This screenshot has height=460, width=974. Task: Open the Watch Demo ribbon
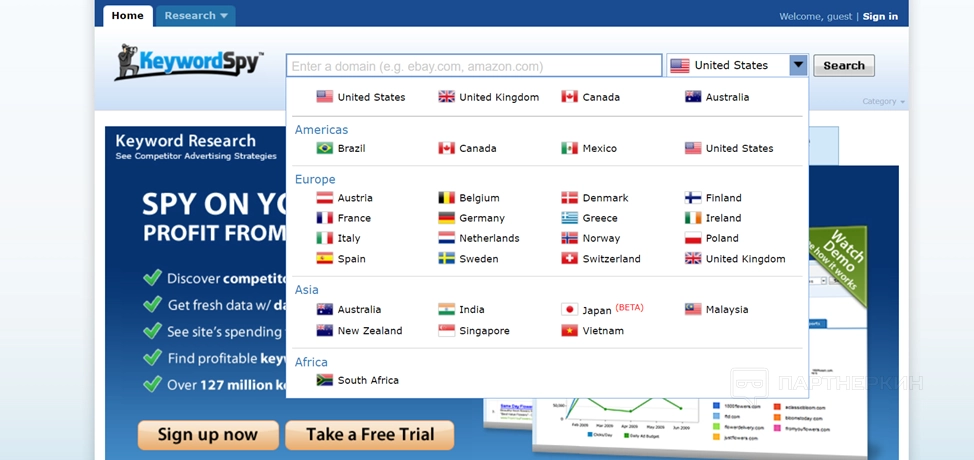(x=840, y=264)
